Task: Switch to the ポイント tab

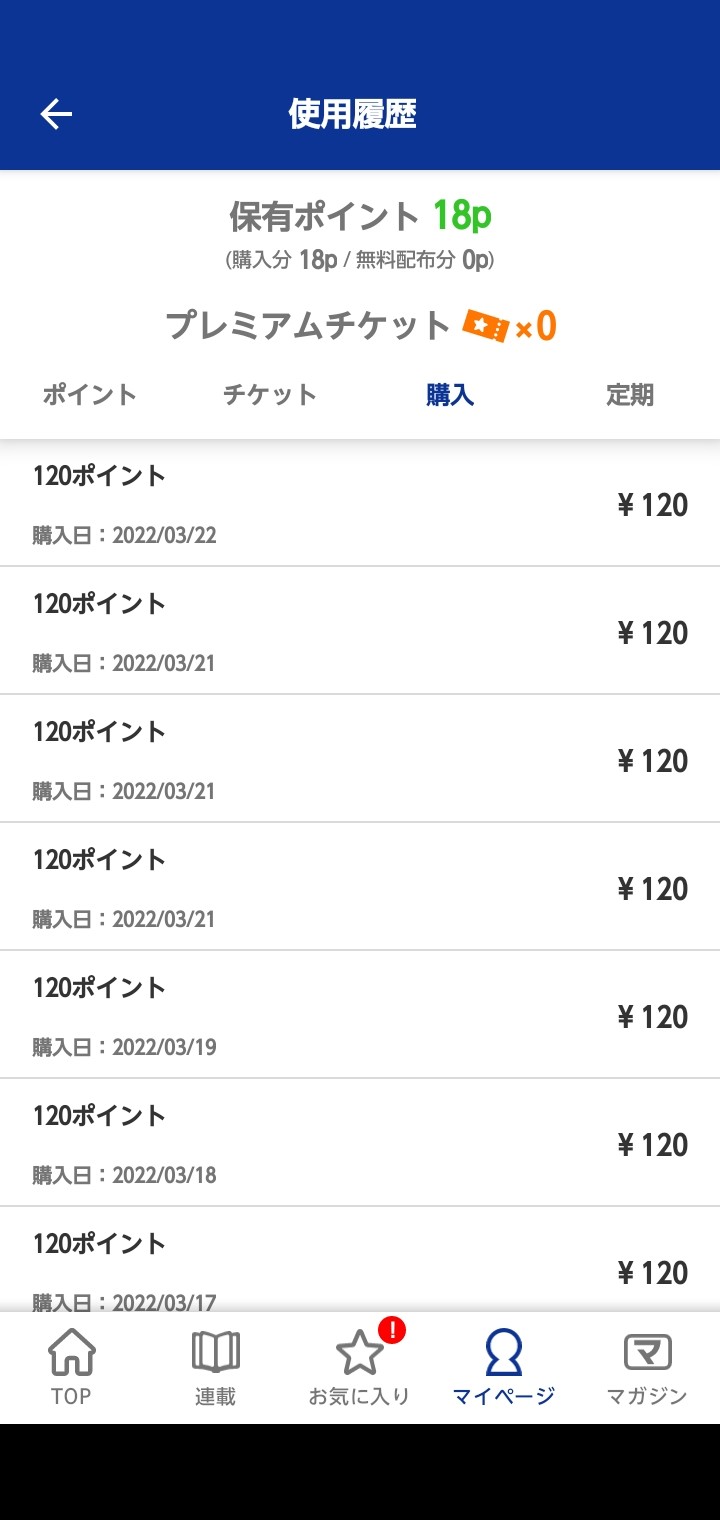Action: point(90,395)
